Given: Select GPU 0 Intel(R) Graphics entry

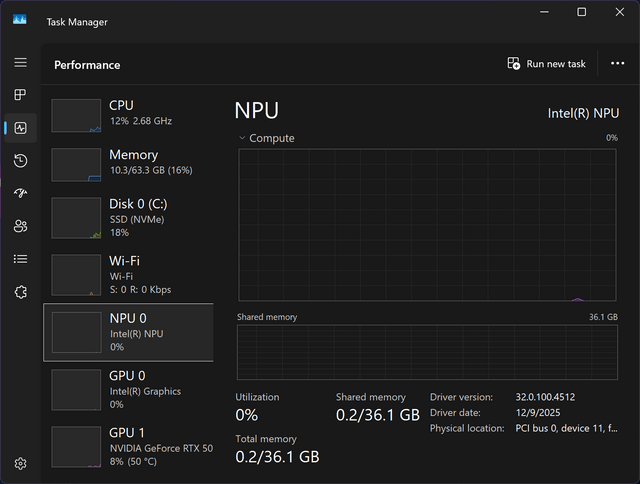Looking at the screenshot, I should click(128, 390).
